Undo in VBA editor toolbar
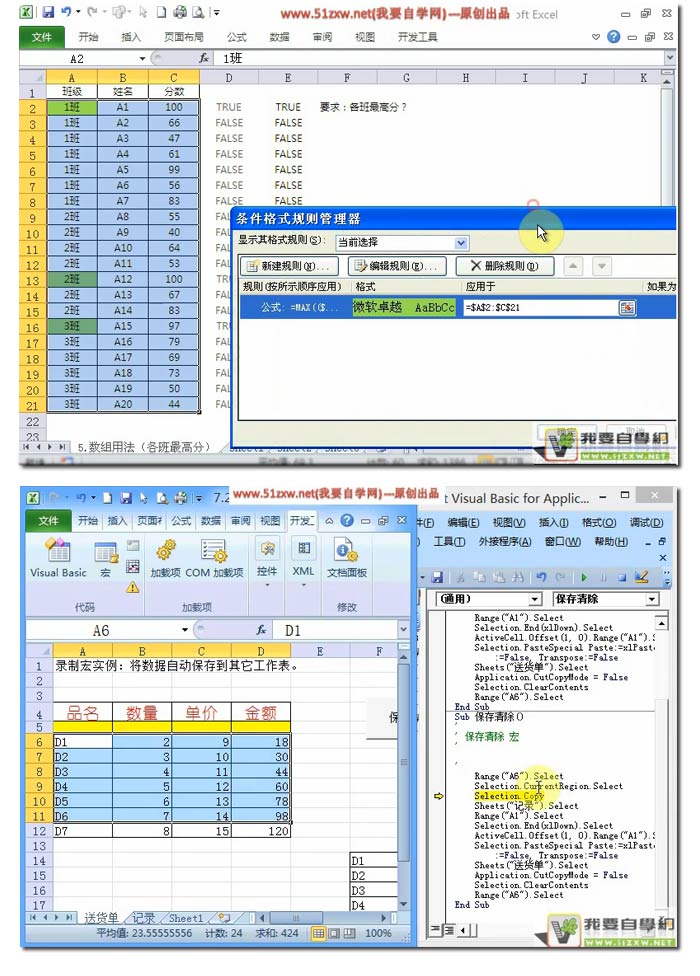This screenshot has width=700, height=976. [541, 577]
